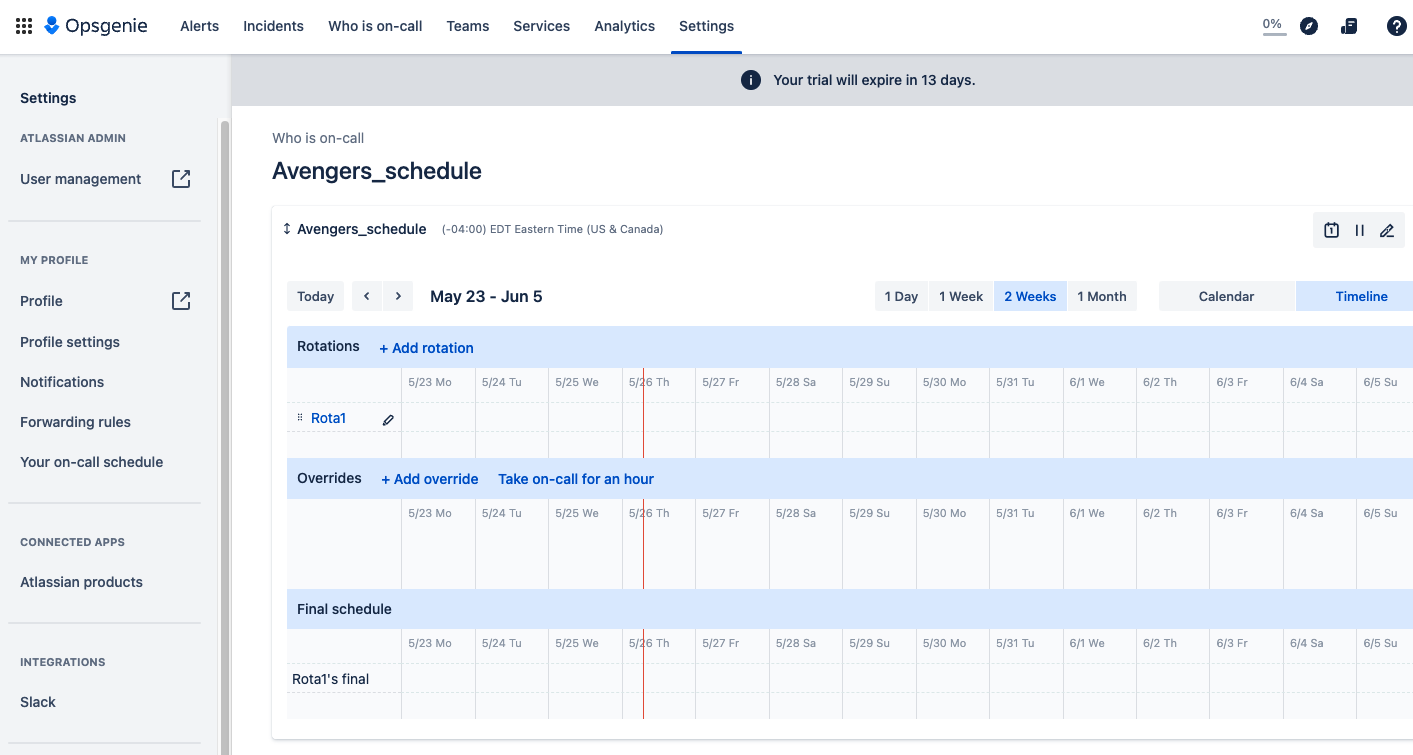The height and width of the screenshot is (755, 1413).
Task: Advance to next date range with right chevron
Action: [x=398, y=296]
